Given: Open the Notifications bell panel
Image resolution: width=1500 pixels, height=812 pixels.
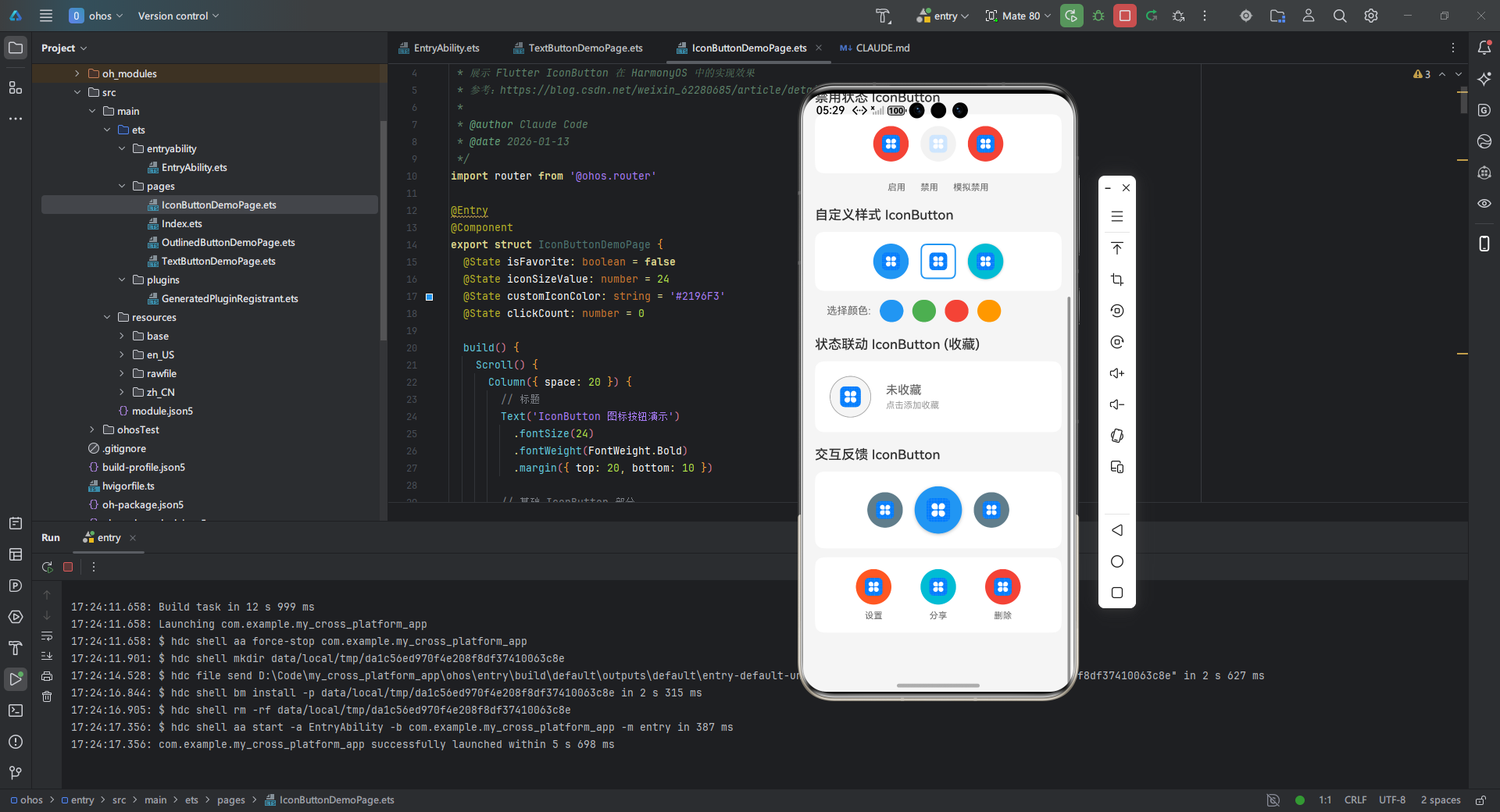Looking at the screenshot, I should click(1484, 48).
